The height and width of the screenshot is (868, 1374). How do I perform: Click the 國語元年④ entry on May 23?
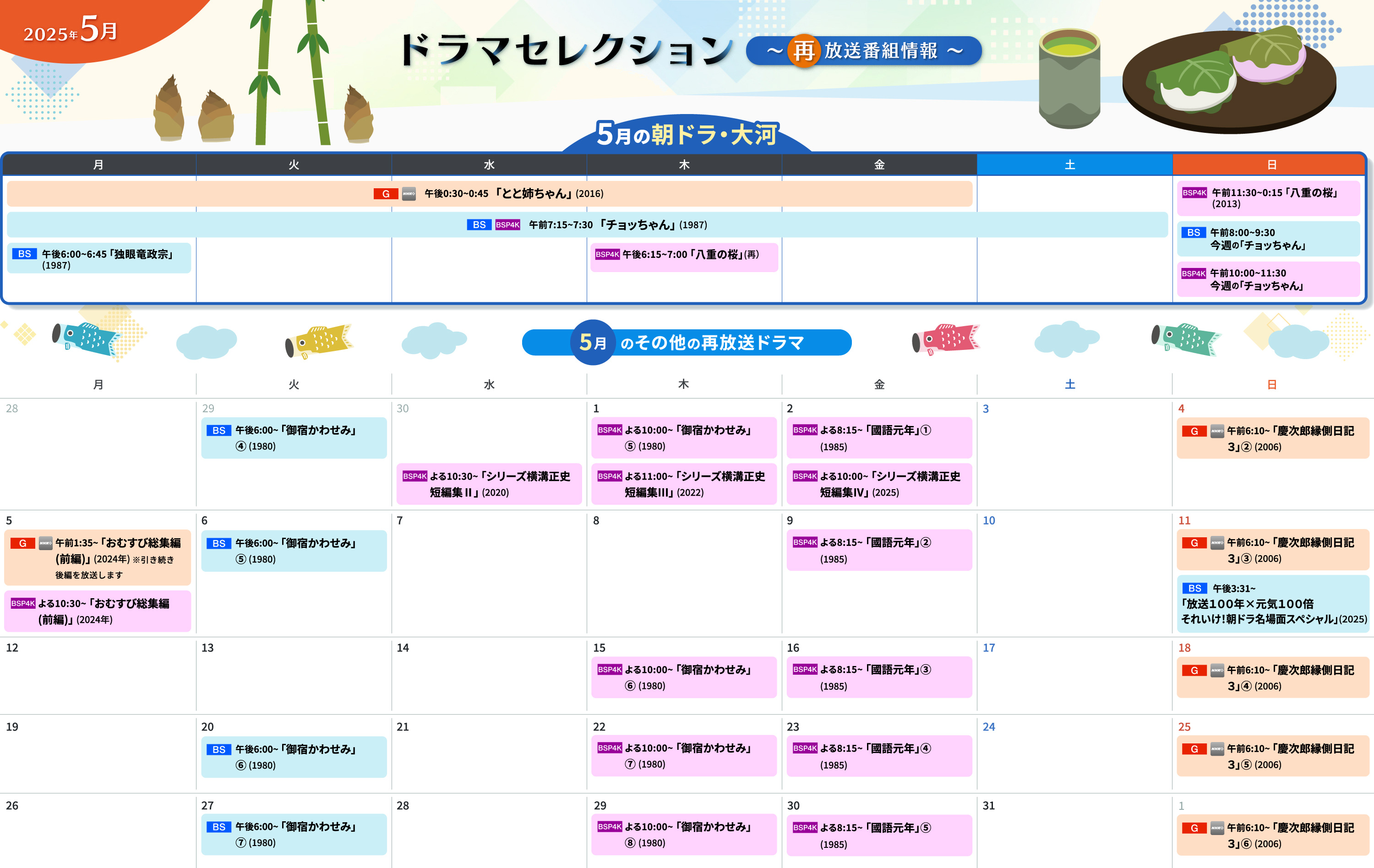(x=879, y=756)
